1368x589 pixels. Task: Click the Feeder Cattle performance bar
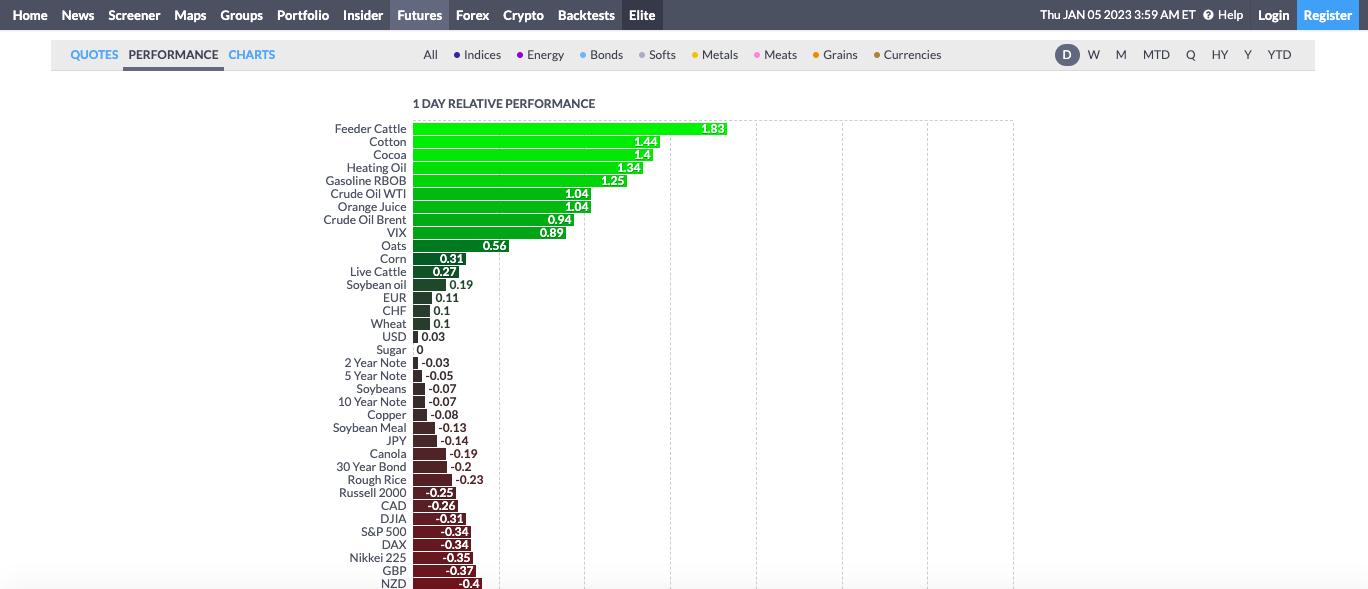tap(569, 129)
